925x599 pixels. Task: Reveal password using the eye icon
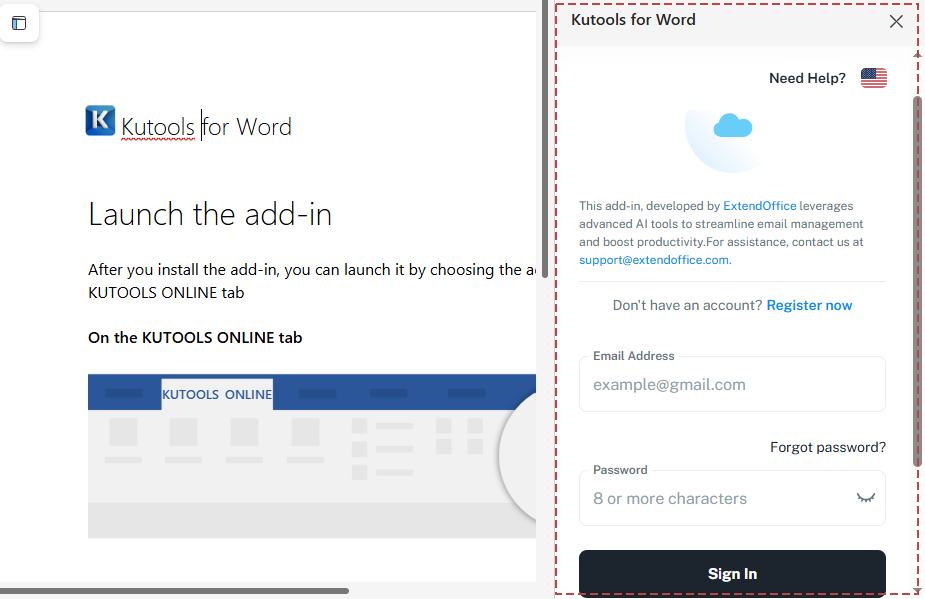point(864,497)
